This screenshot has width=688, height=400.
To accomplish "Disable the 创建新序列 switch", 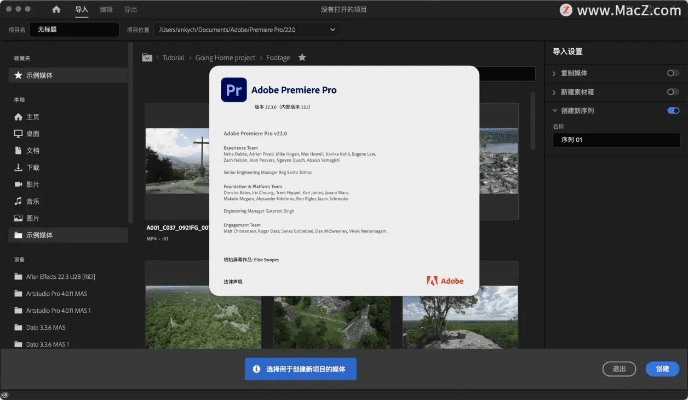I will click(x=672, y=110).
